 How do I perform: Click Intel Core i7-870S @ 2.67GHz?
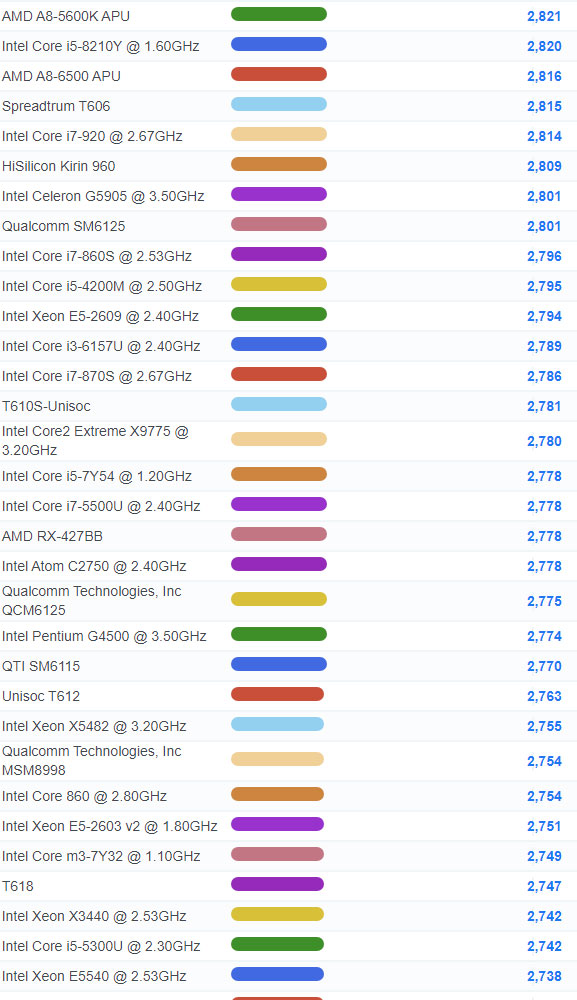pos(97,376)
